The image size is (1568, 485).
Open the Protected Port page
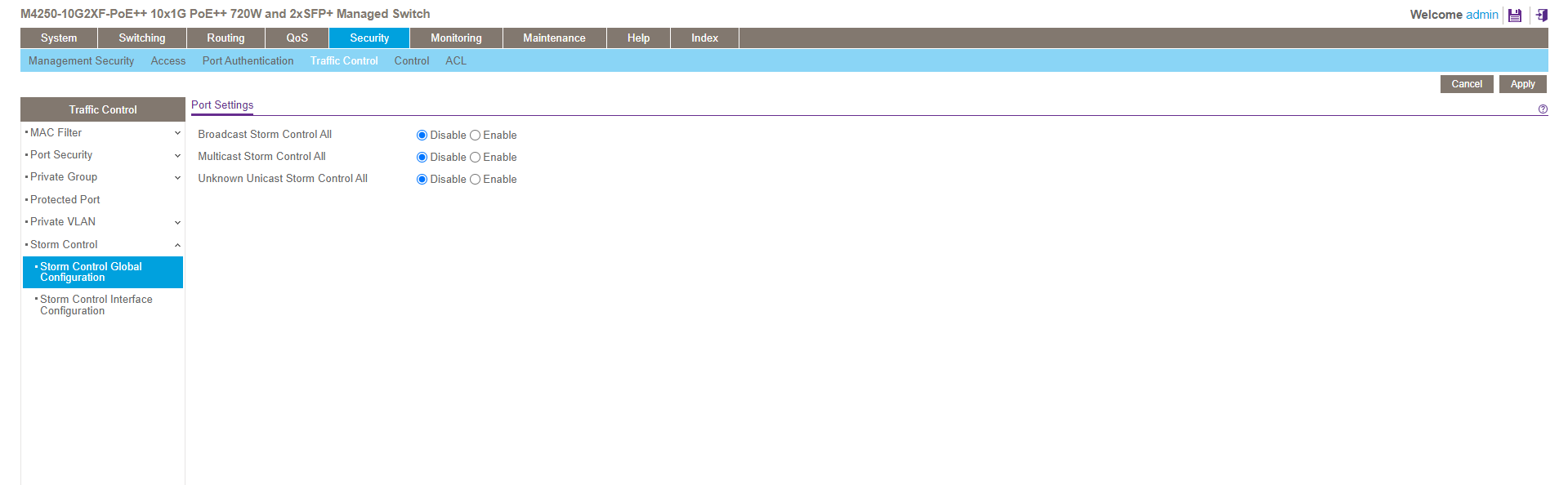click(x=65, y=200)
